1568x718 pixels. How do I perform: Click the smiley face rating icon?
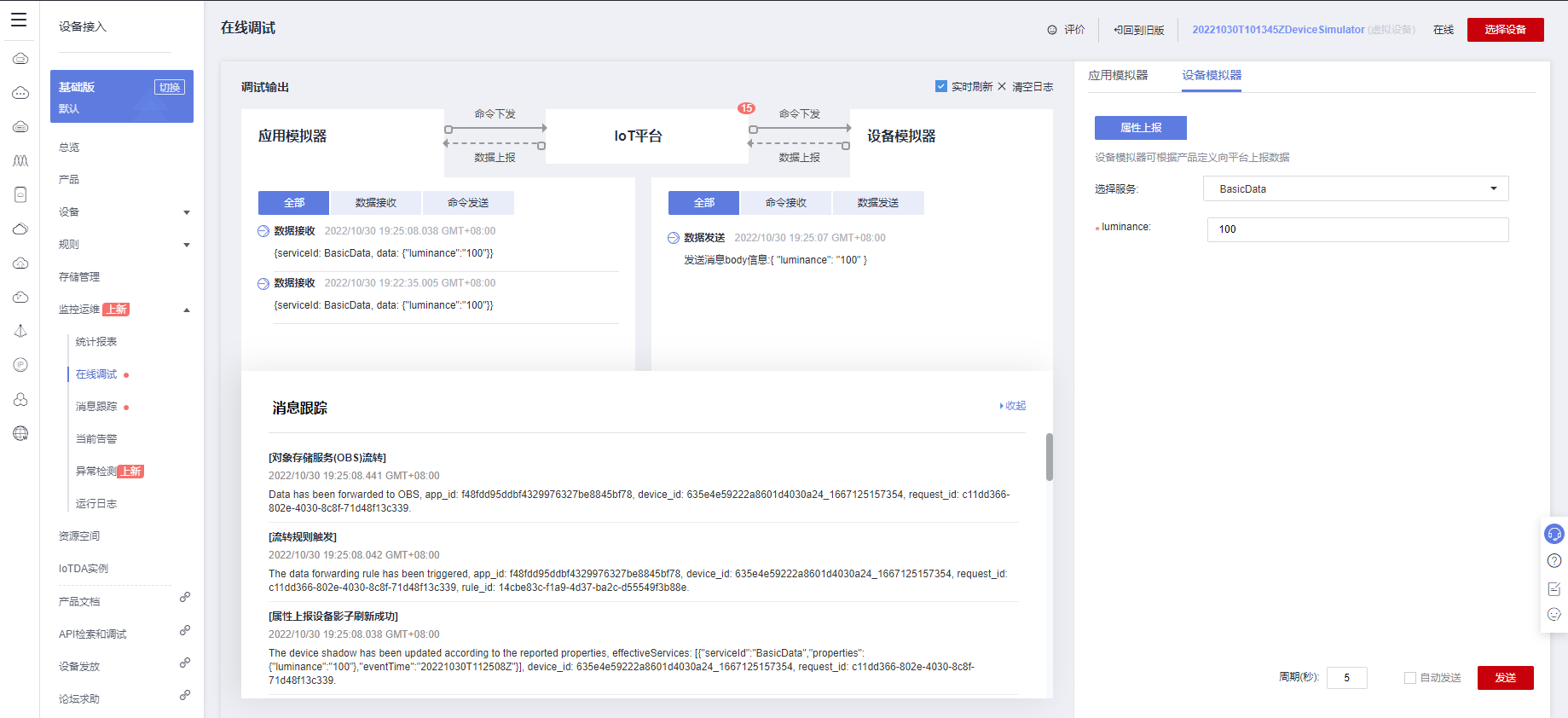click(1554, 614)
